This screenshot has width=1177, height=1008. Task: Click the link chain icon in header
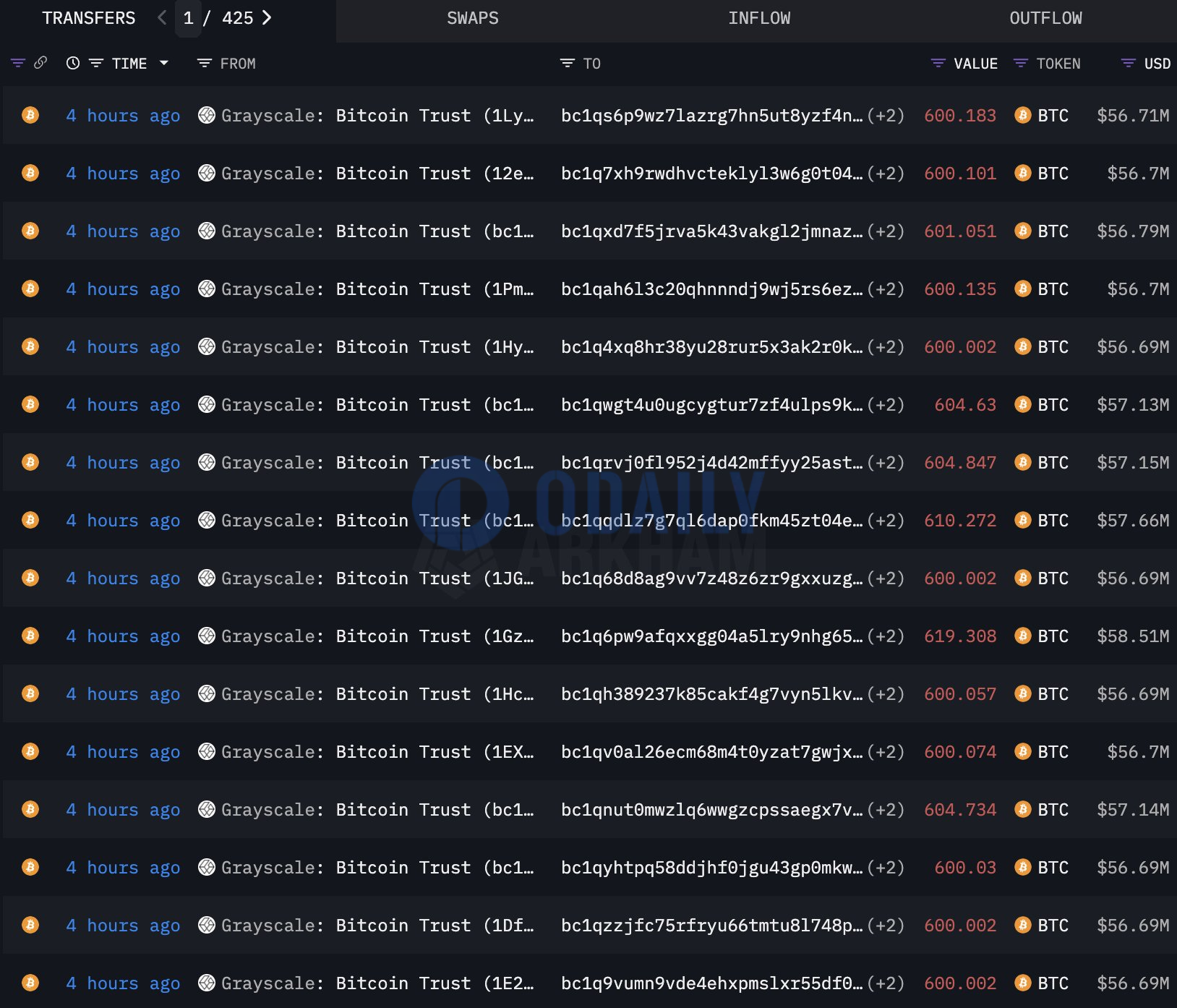(40, 63)
